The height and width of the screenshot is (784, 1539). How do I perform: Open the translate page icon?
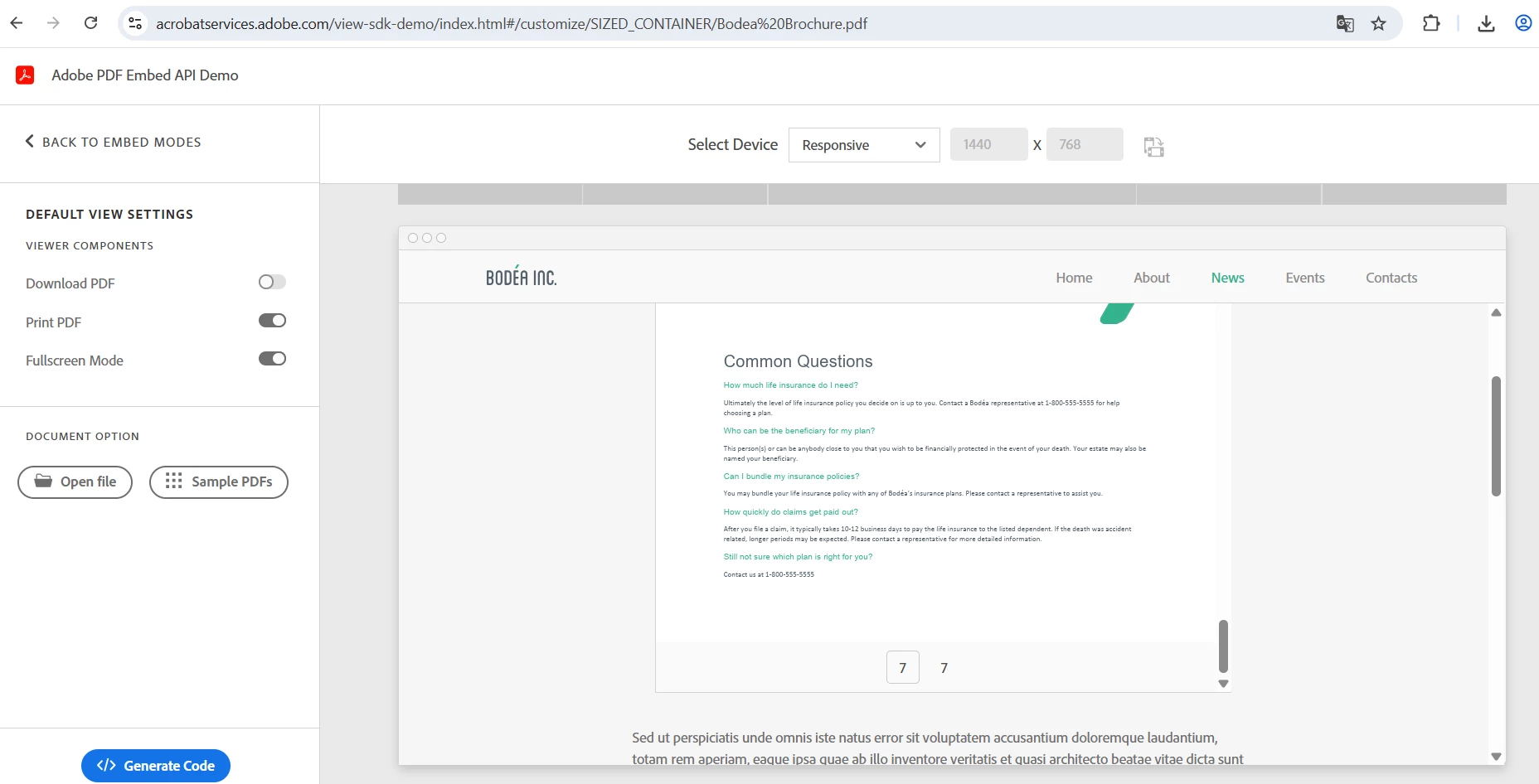(x=1345, y=23)
